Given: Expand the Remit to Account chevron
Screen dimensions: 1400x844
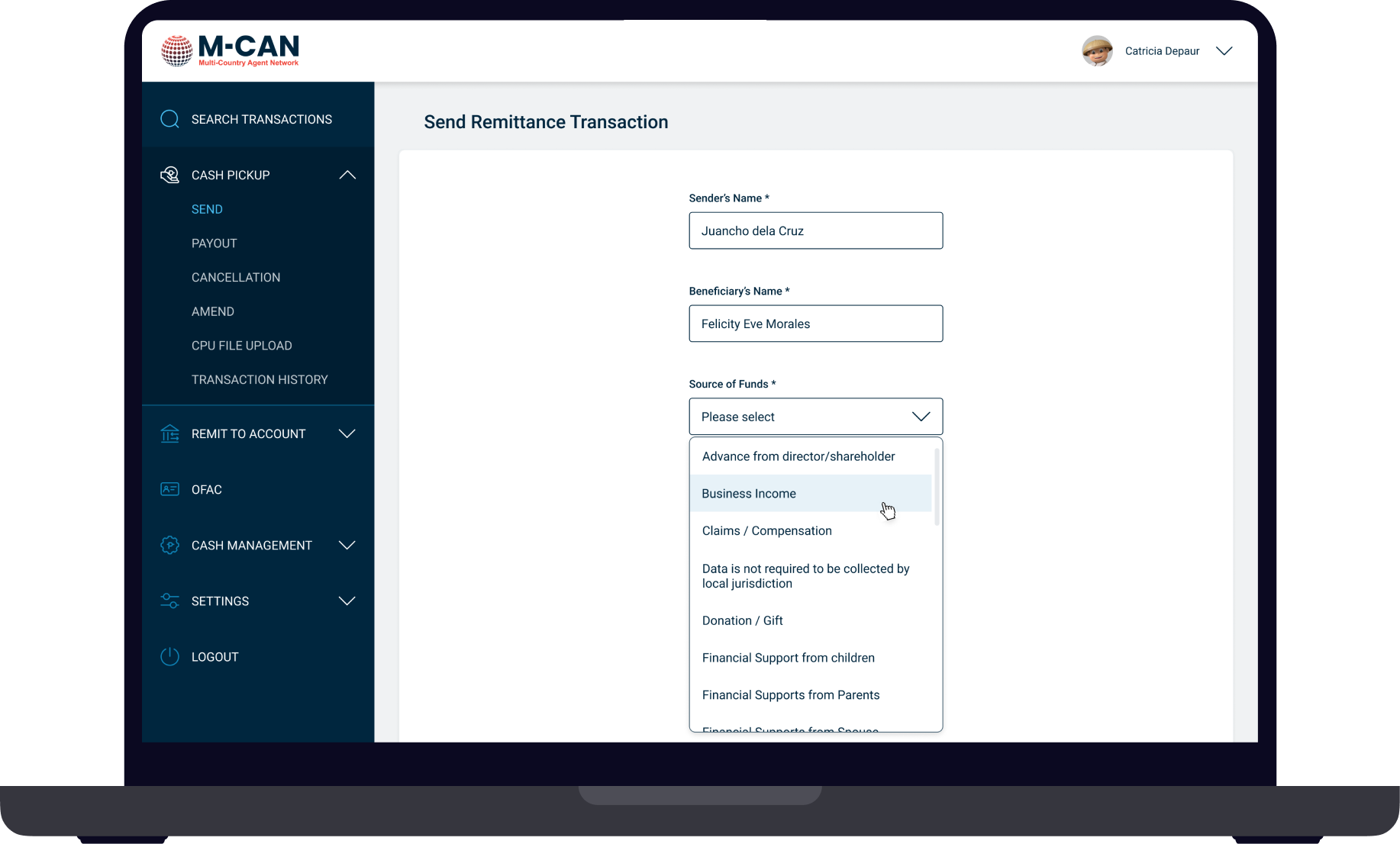Looking at the screenshot, I should 347,433.
